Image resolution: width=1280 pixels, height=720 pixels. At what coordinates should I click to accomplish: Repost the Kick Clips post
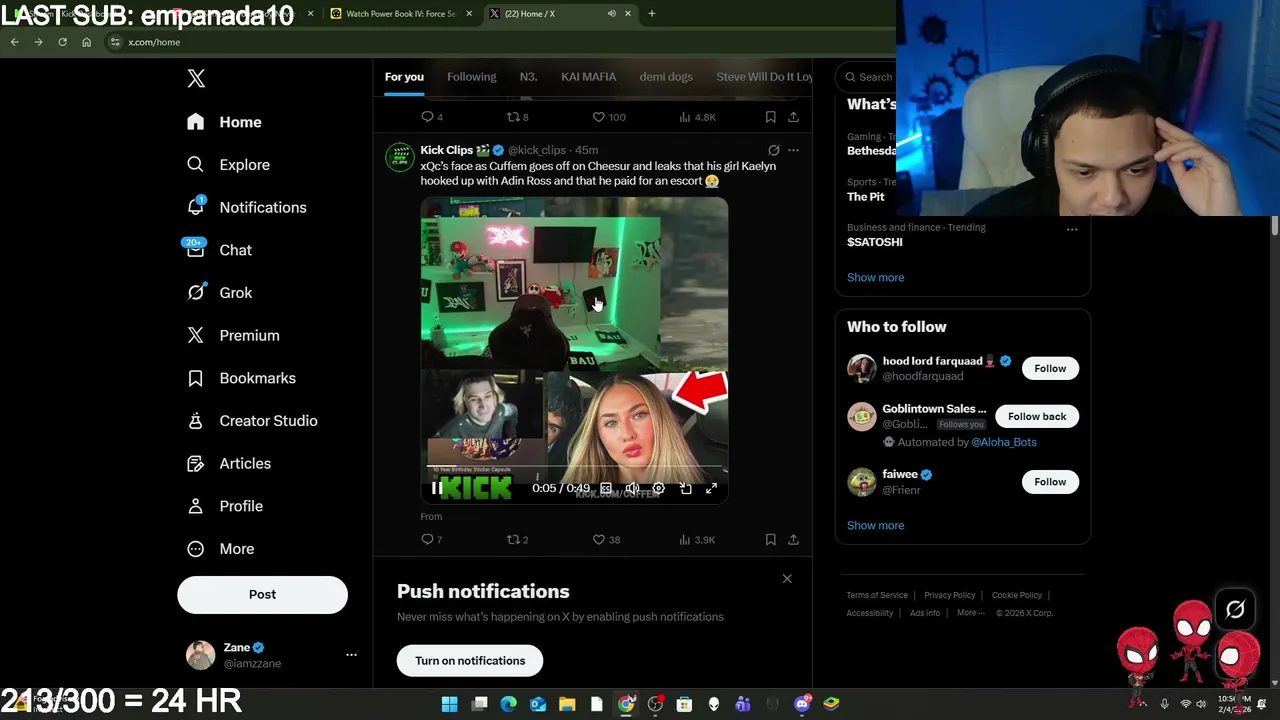[517, 540]
